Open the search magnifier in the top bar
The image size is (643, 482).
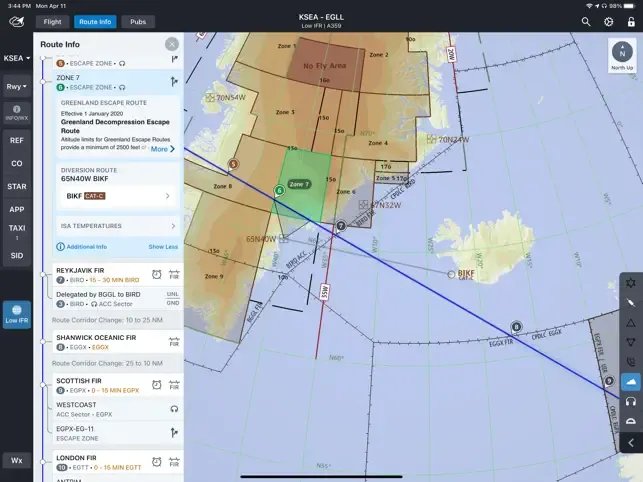click(x=586, y=22)
